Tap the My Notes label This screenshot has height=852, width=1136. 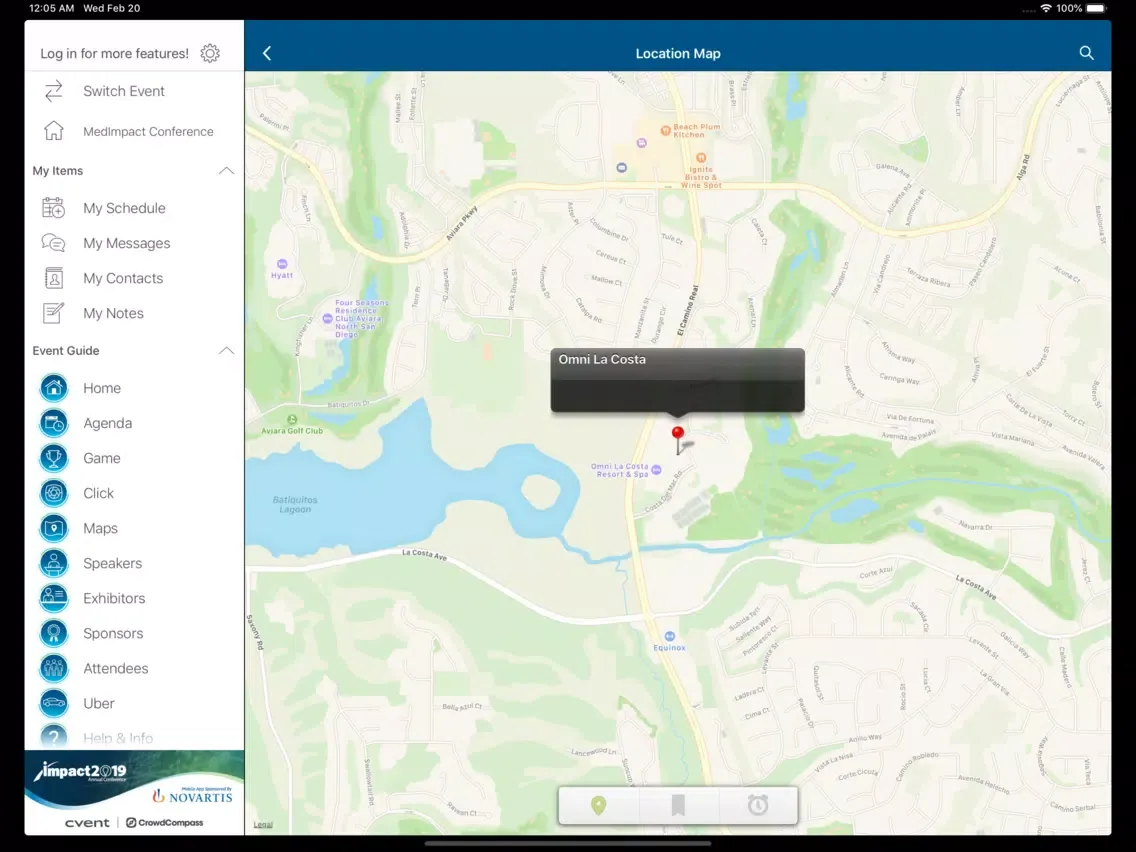(x=113, y=313)
